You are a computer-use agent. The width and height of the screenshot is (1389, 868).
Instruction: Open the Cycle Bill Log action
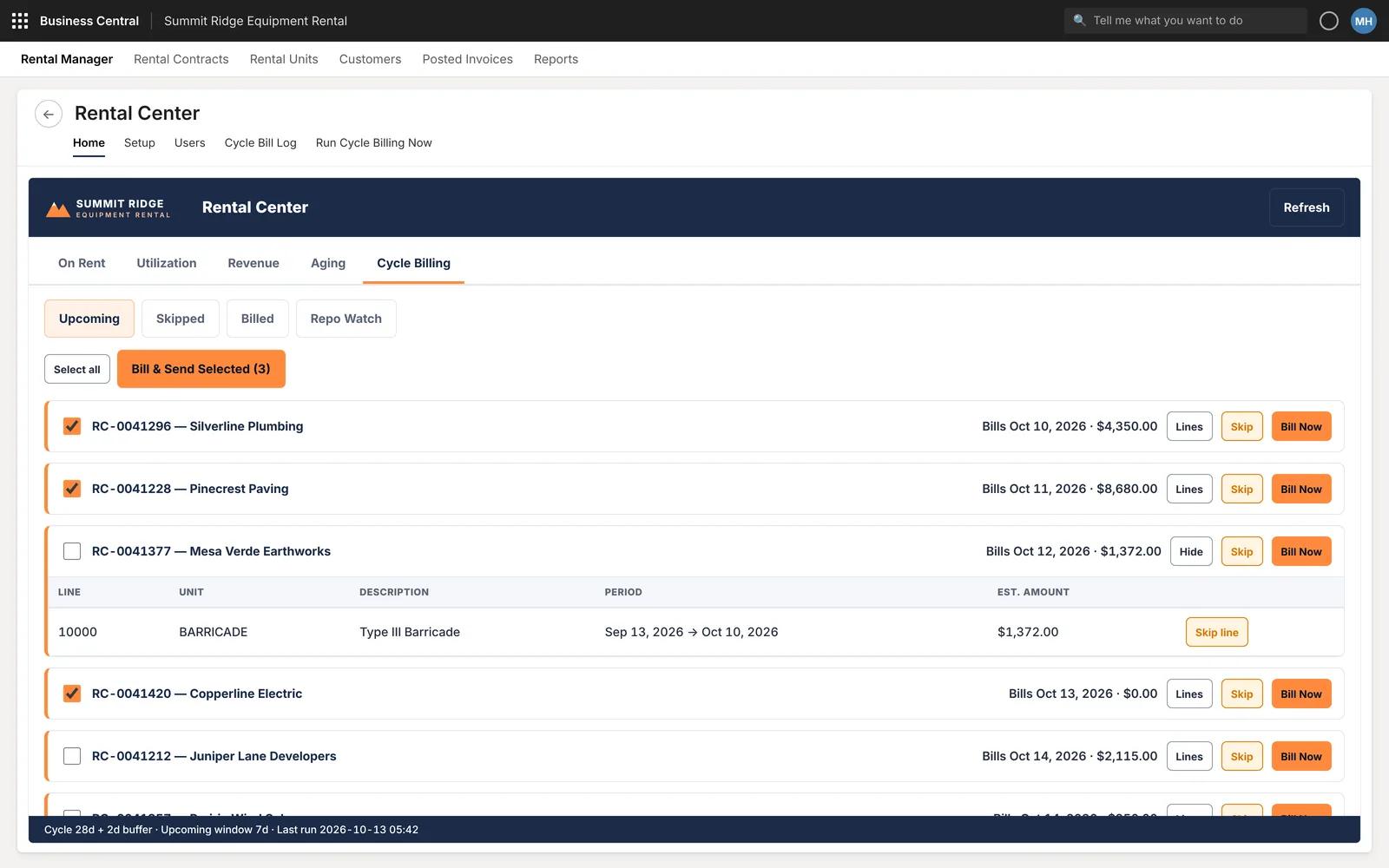[x=260, y=143]
